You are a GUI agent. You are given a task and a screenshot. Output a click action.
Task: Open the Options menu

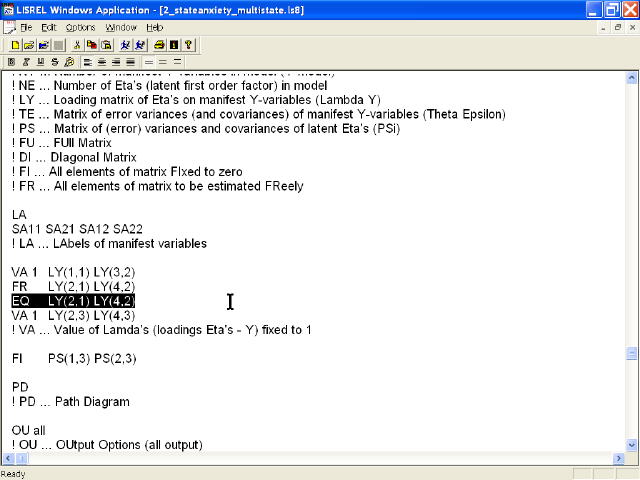point(80,27)
